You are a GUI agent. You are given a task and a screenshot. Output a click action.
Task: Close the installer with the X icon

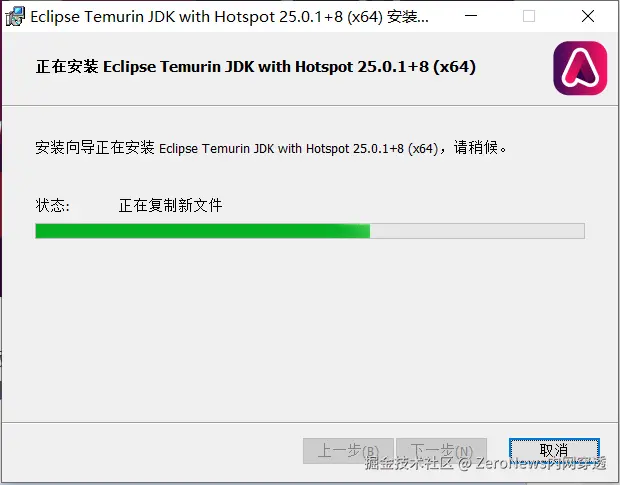[588, 16]
